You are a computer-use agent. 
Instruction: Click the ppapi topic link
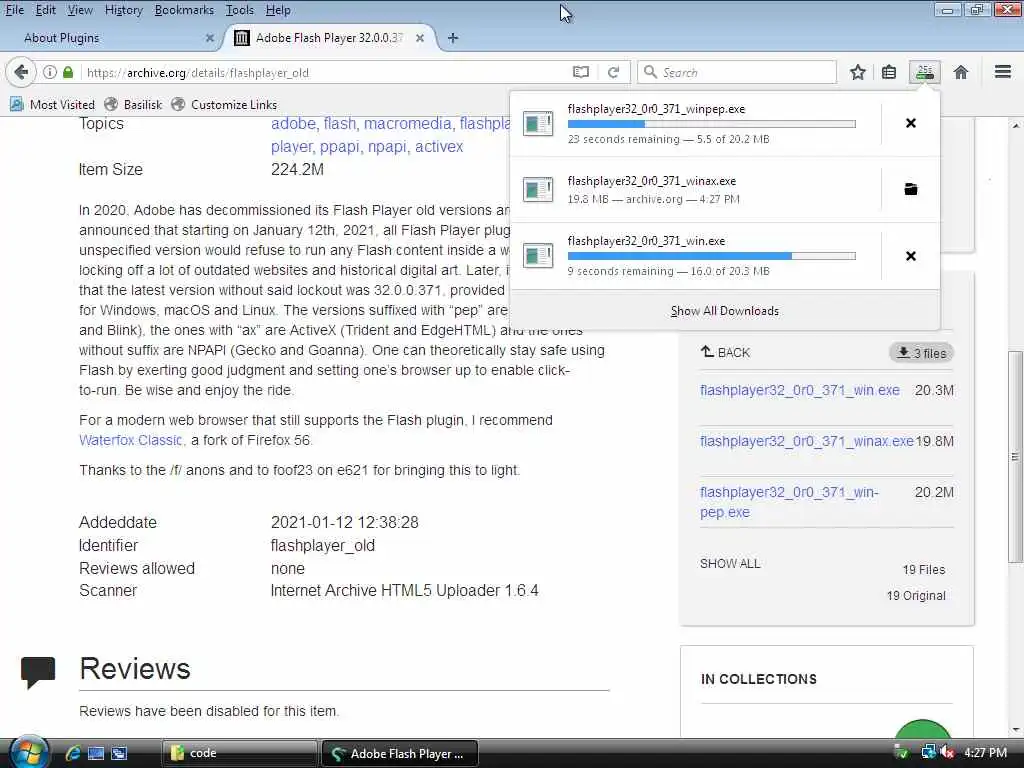[340, 147]
